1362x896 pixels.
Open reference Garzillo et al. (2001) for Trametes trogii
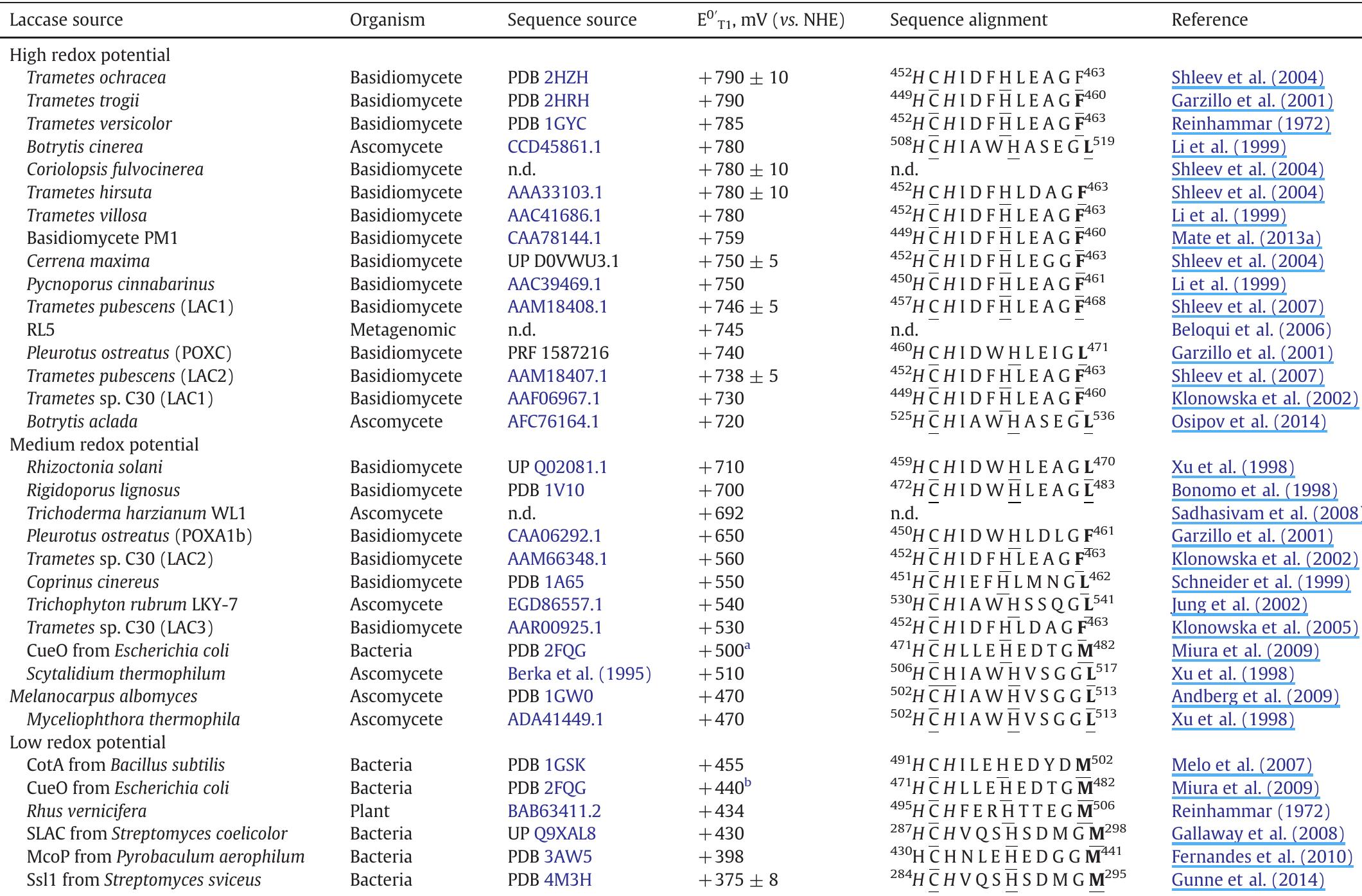coord(1252,101)
